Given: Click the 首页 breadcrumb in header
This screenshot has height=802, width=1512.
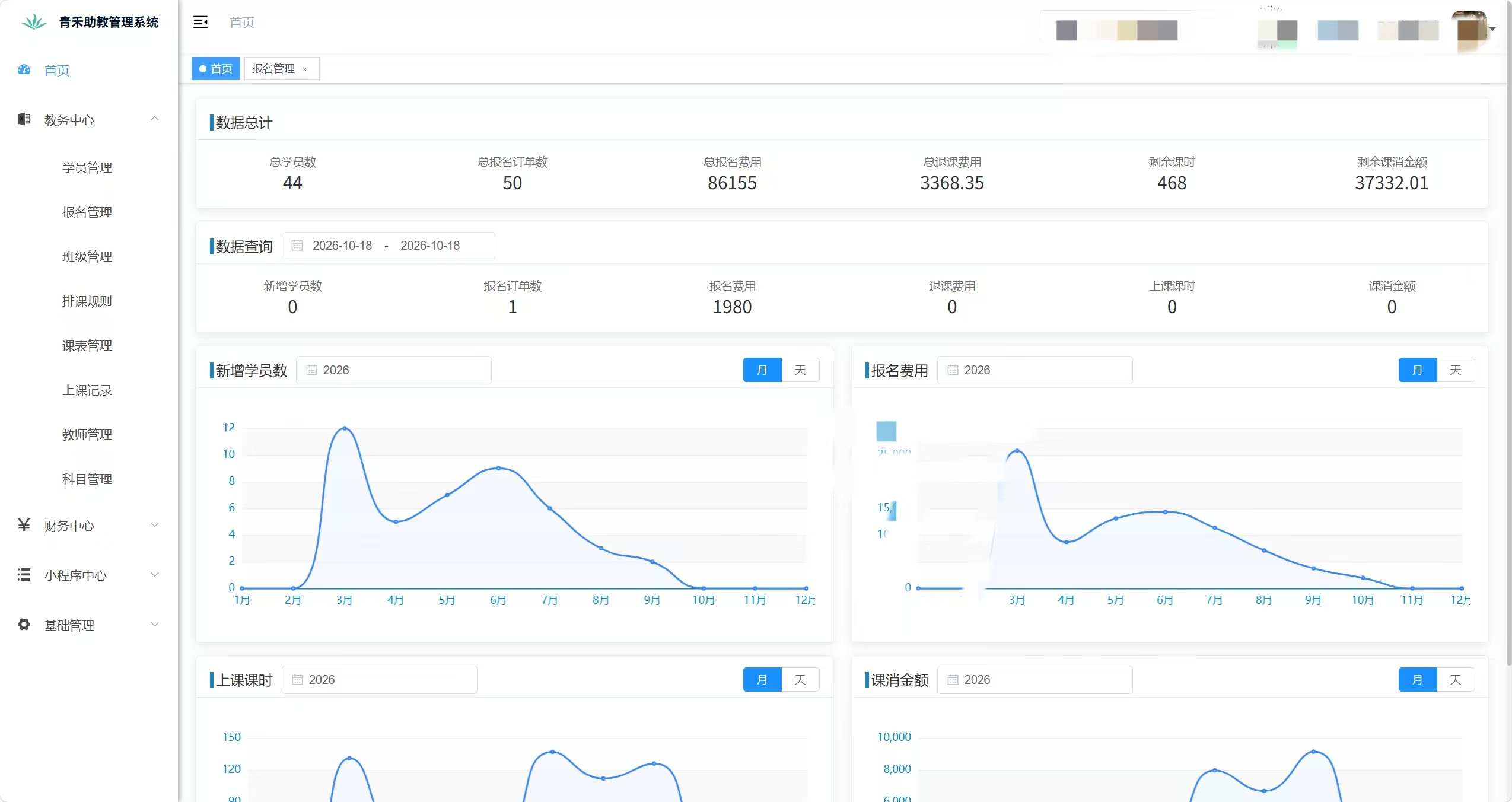Looking at the screenshot, I should coord(242,23).
